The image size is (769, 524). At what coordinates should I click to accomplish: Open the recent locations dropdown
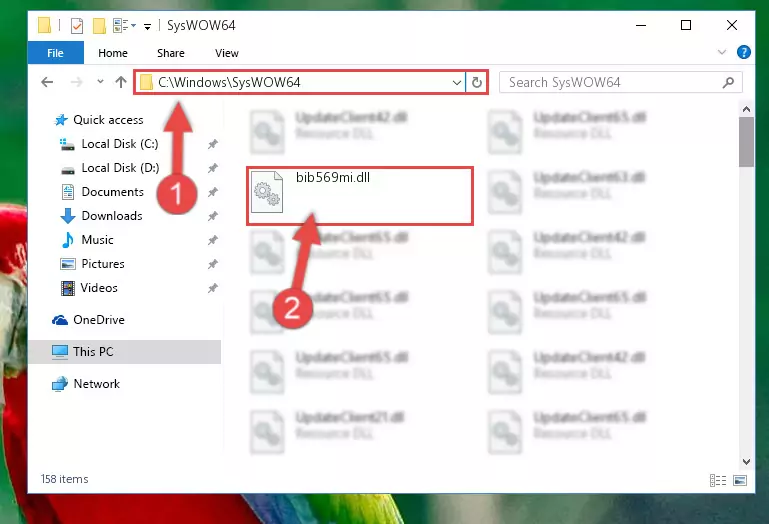[x=100, y=82]
